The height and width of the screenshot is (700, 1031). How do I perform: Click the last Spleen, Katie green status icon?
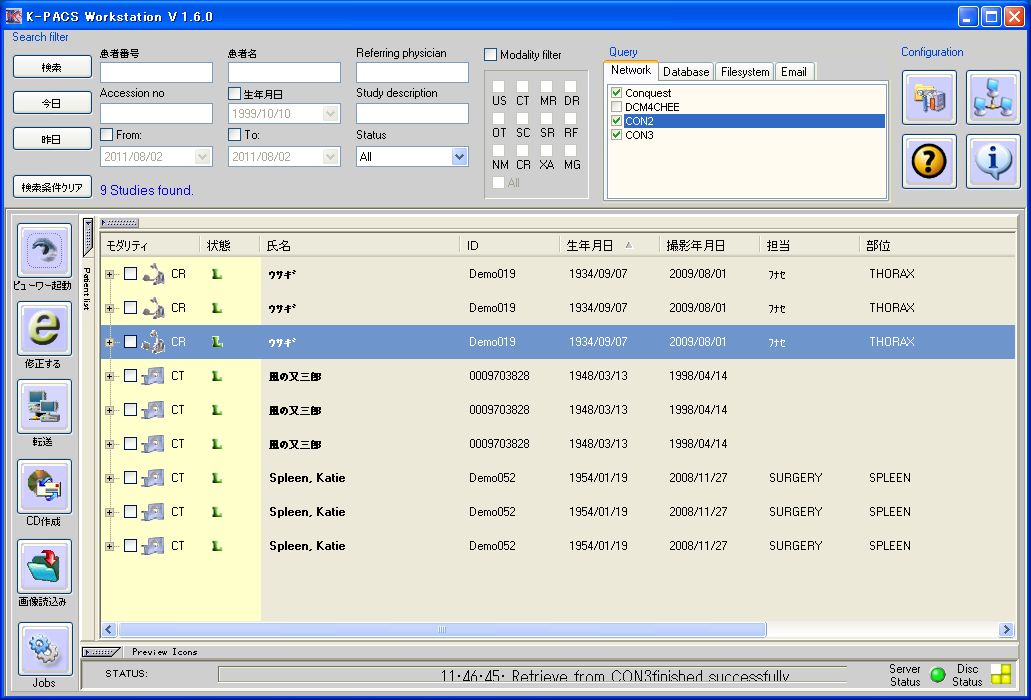click(217, 546)
